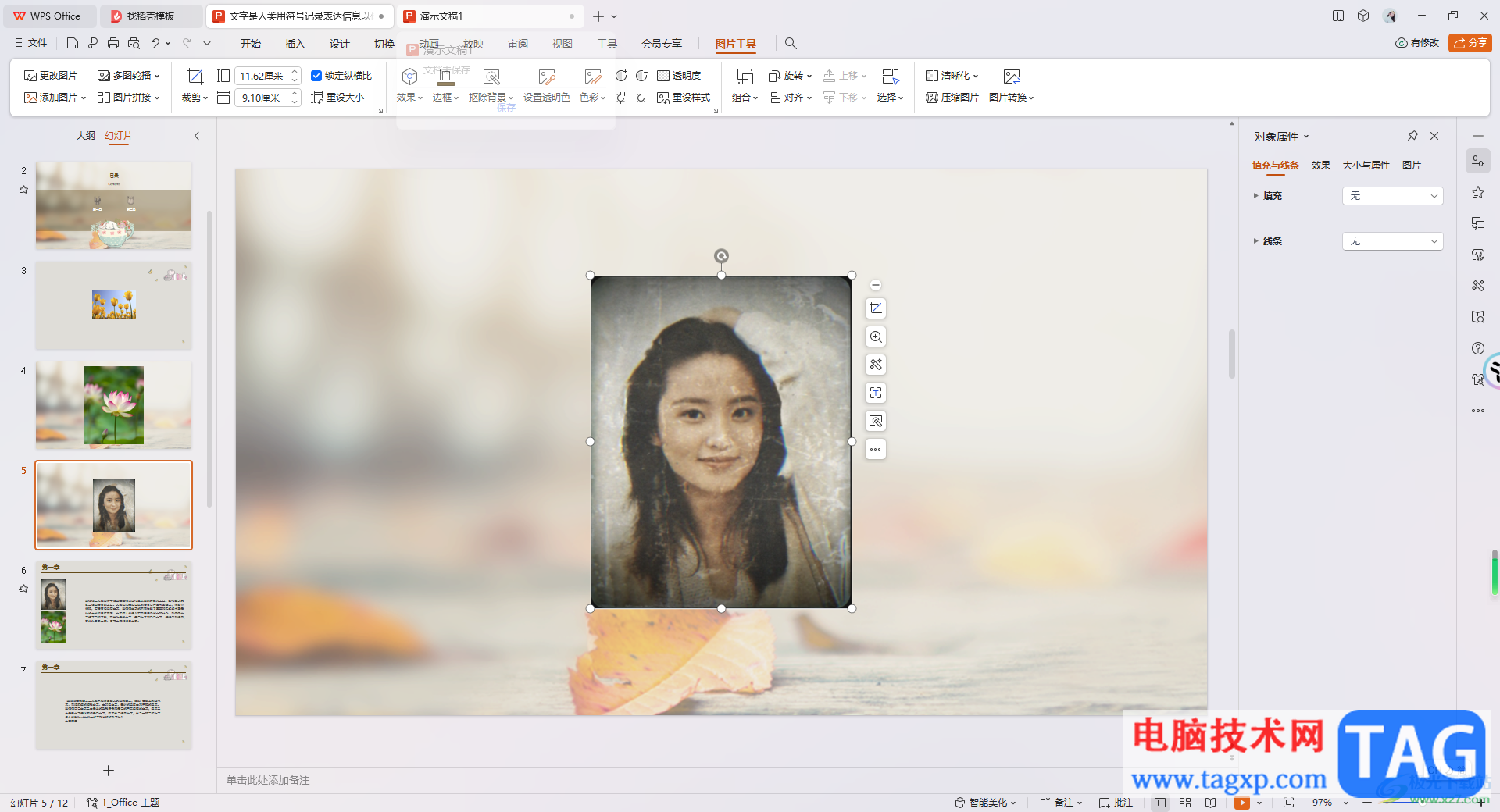
Task: Add a new slide with plus button
Action: (109, 771)
